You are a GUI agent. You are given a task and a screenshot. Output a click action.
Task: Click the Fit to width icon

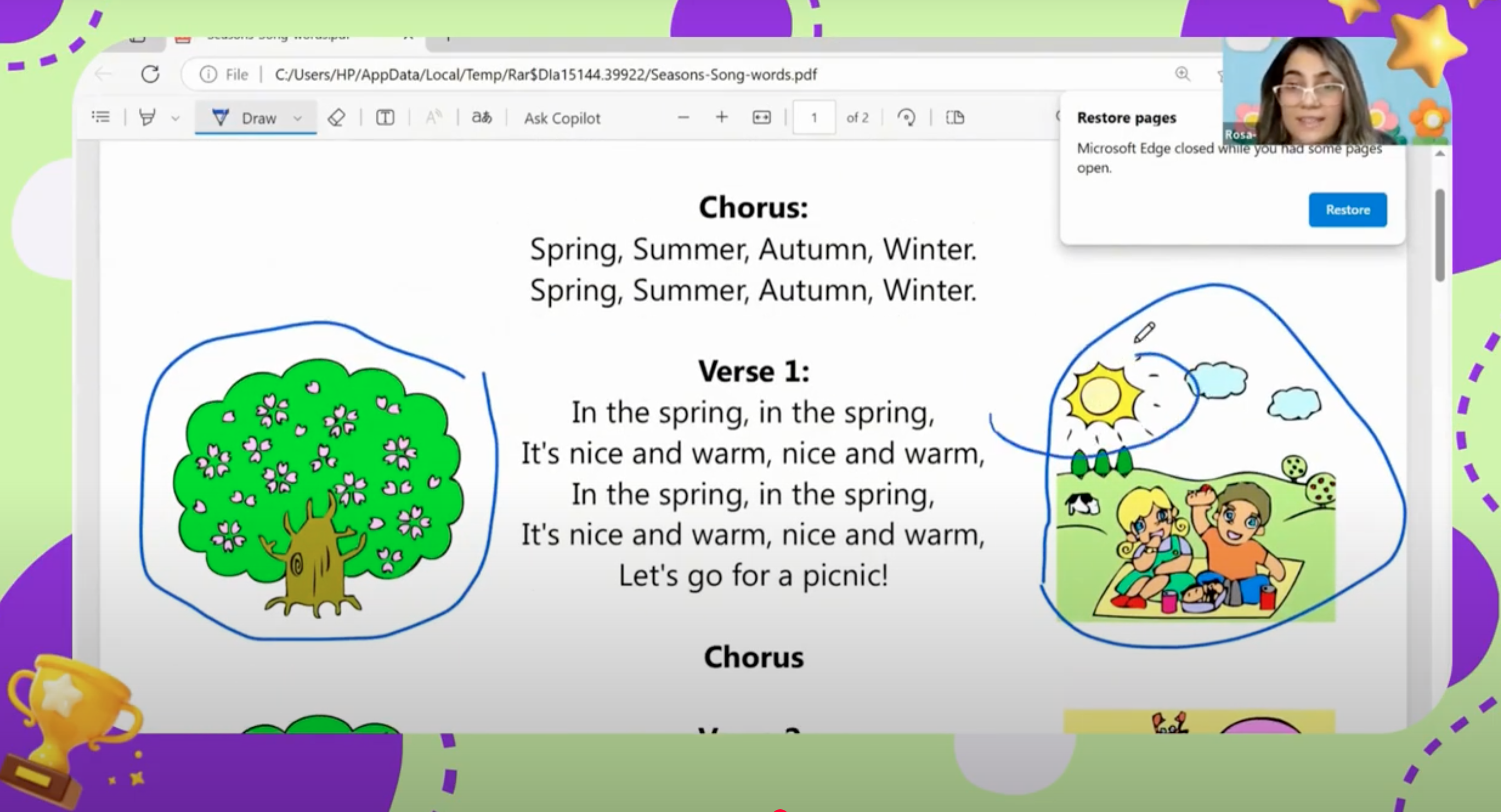(762, 118)
